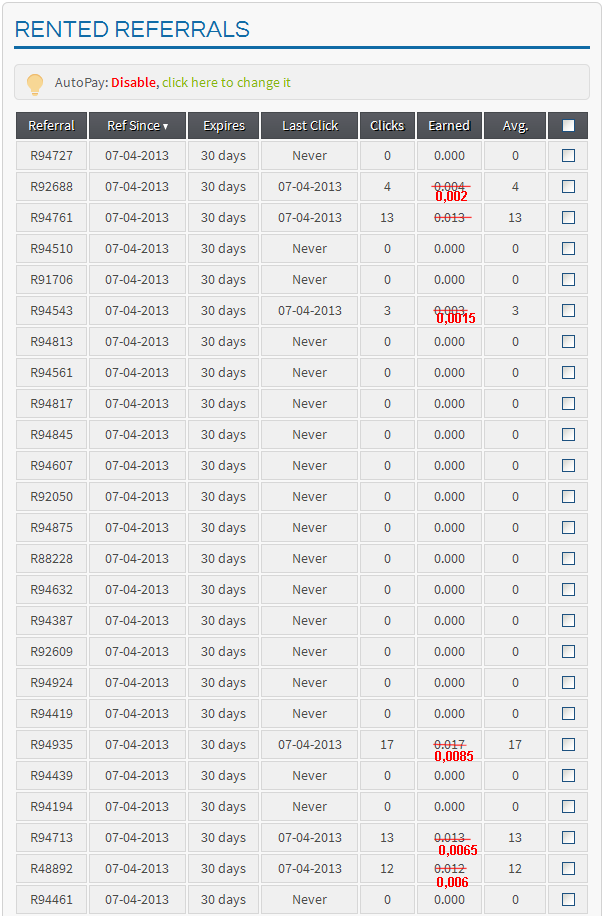Sort by the Clicks column header
This screenshot has height=916, width=602.
tap(387, 126)
